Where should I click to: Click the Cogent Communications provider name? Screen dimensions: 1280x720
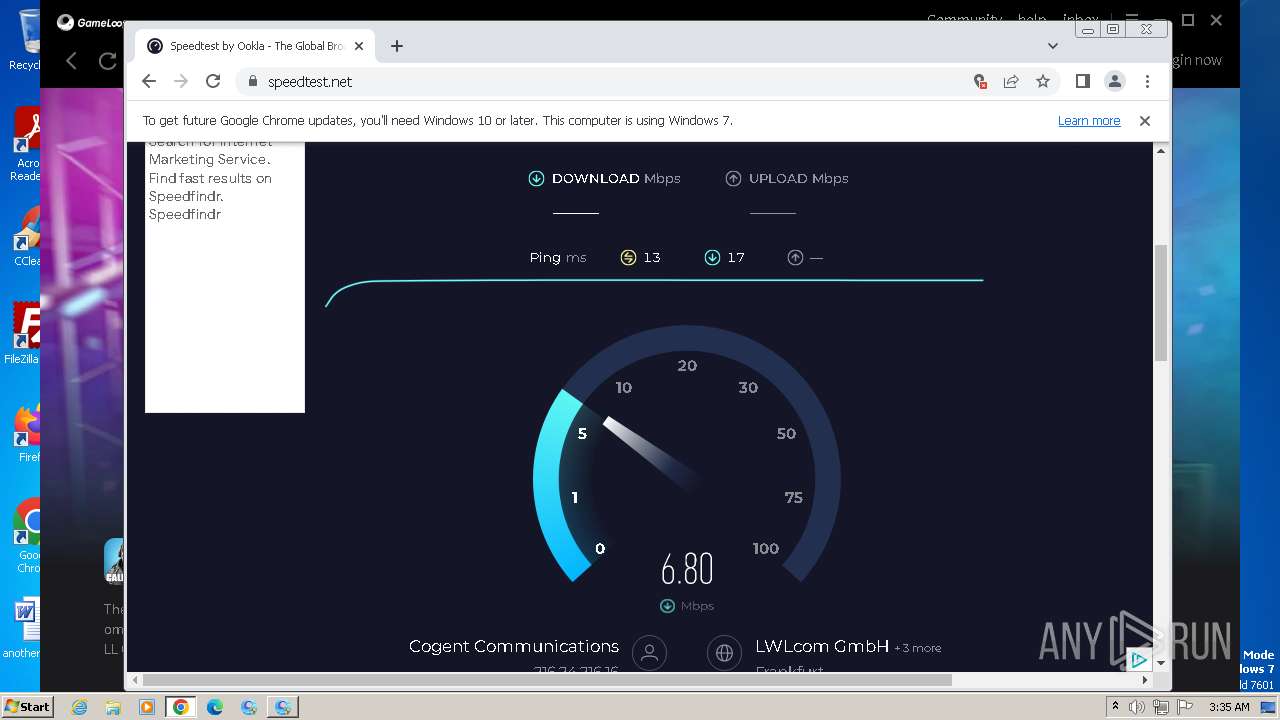point(514,647)
